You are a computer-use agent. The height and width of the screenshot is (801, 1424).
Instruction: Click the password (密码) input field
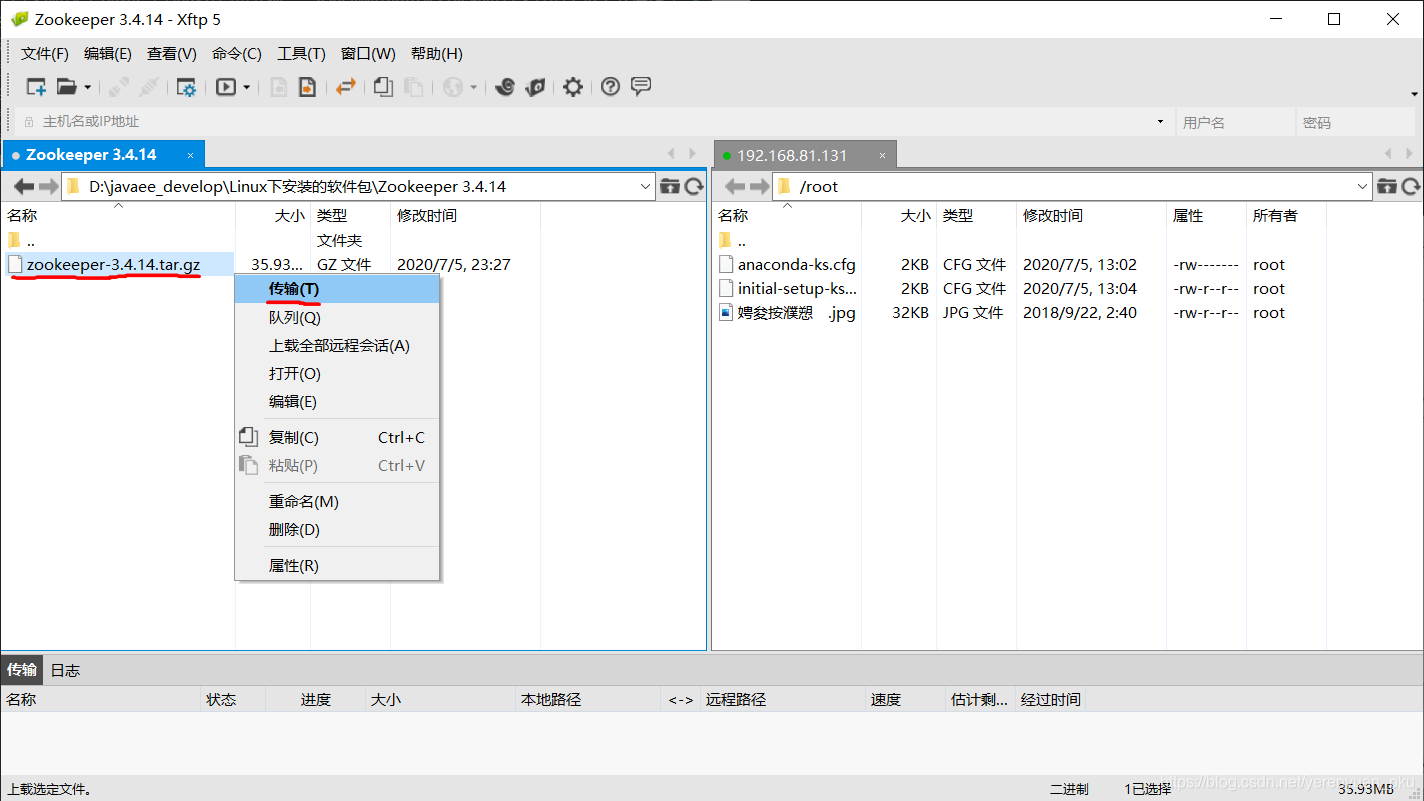tap(1357, 122)
